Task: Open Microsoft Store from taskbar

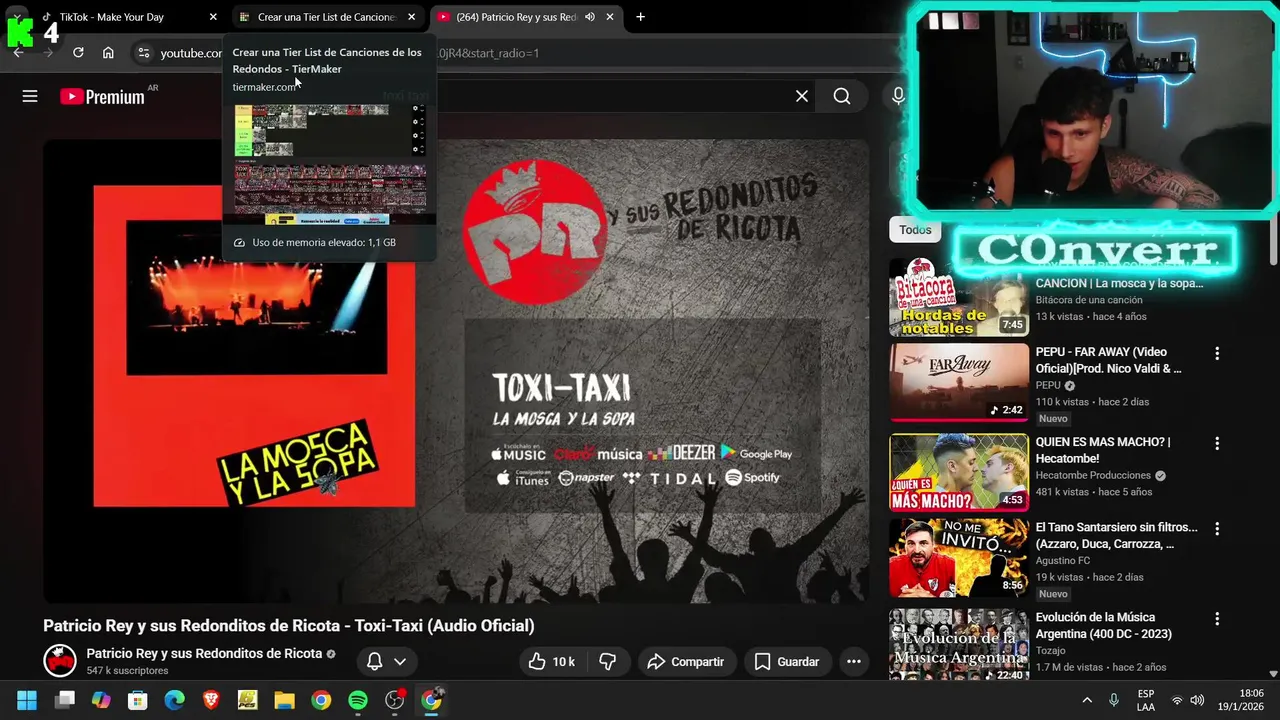Action: point(138,700)
